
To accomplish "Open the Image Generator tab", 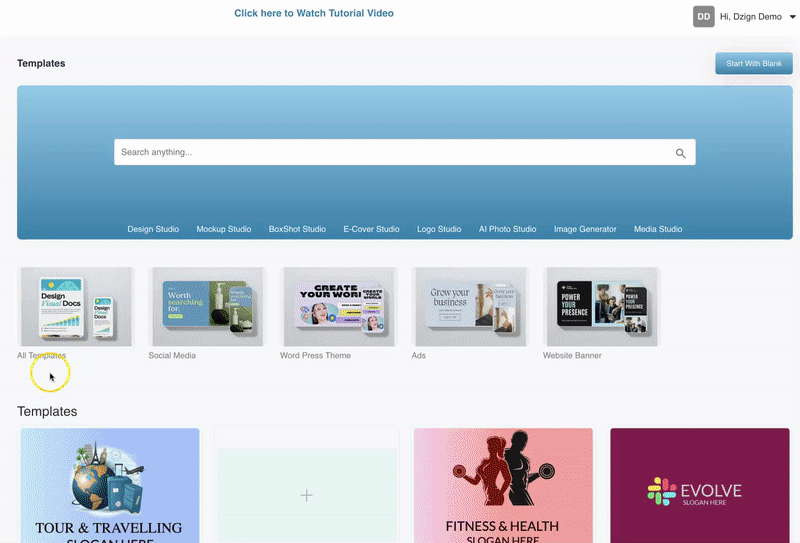I will [585, 229].
